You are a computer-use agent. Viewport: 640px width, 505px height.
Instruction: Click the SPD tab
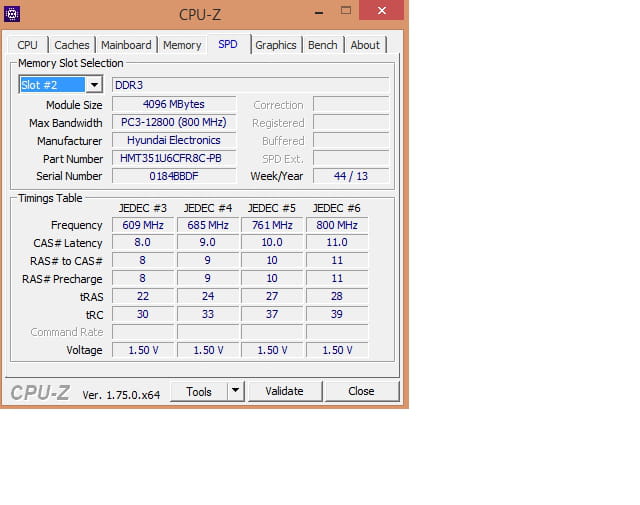click(x=228, y=44)
